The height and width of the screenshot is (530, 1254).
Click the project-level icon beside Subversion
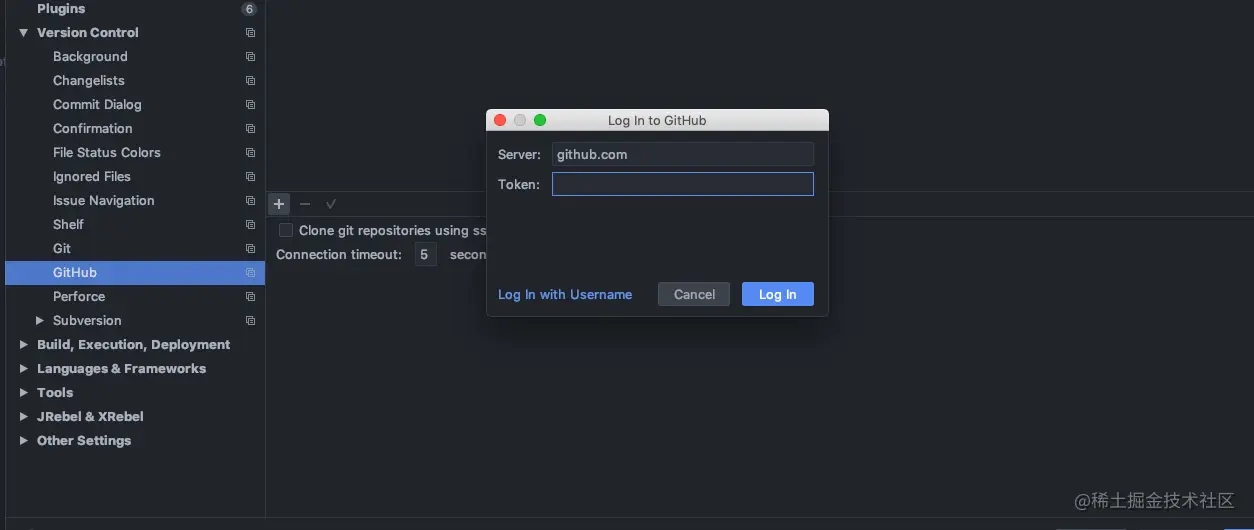tap(250, 321)
